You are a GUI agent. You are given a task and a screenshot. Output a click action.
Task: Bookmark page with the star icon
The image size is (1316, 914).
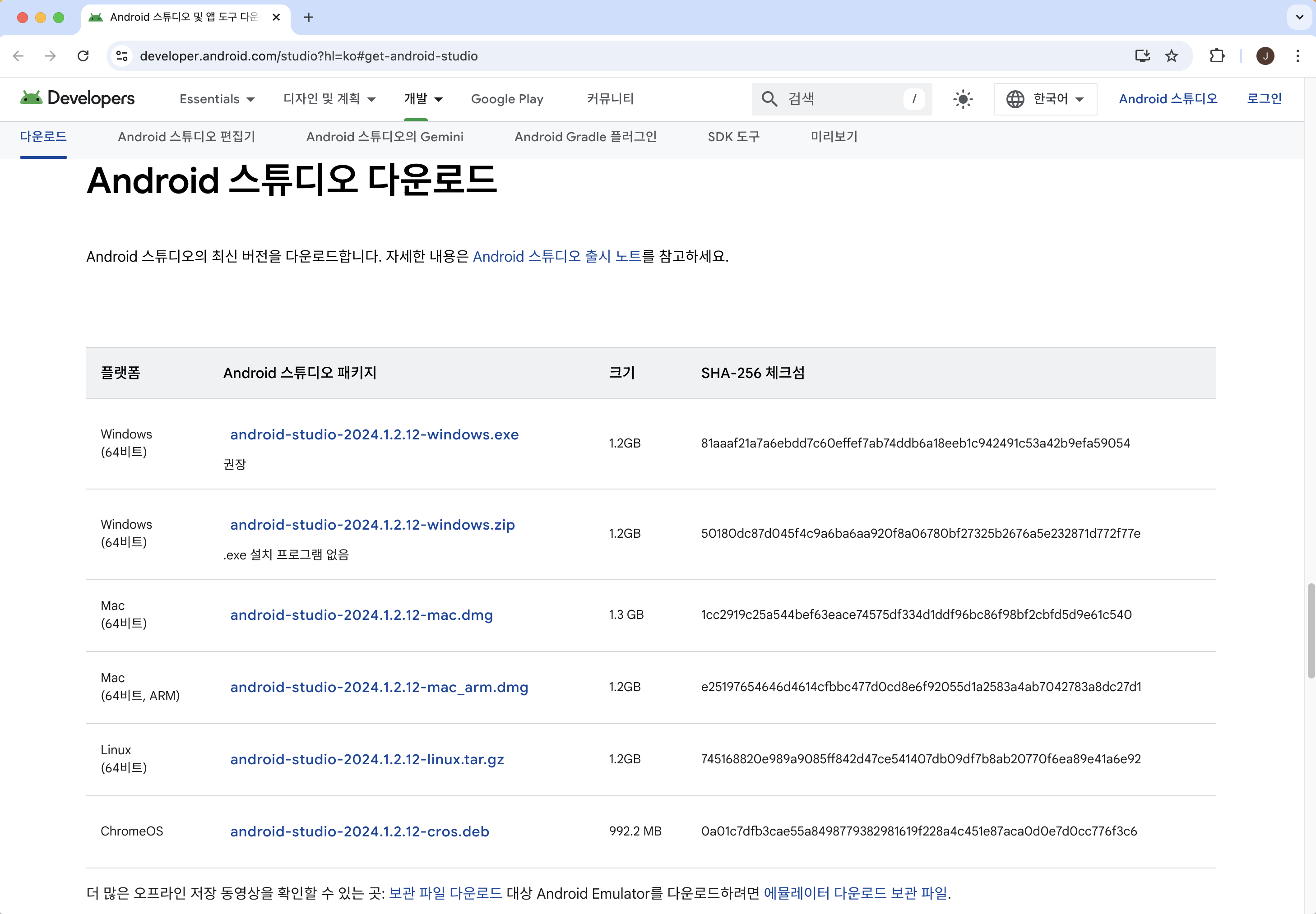1171,55
